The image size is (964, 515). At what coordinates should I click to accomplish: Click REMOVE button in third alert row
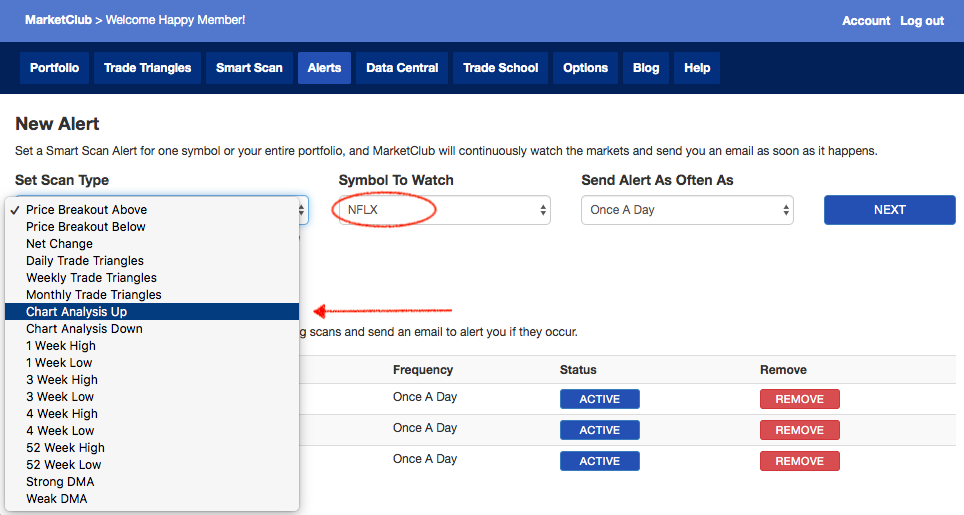(x=799, y=461)
